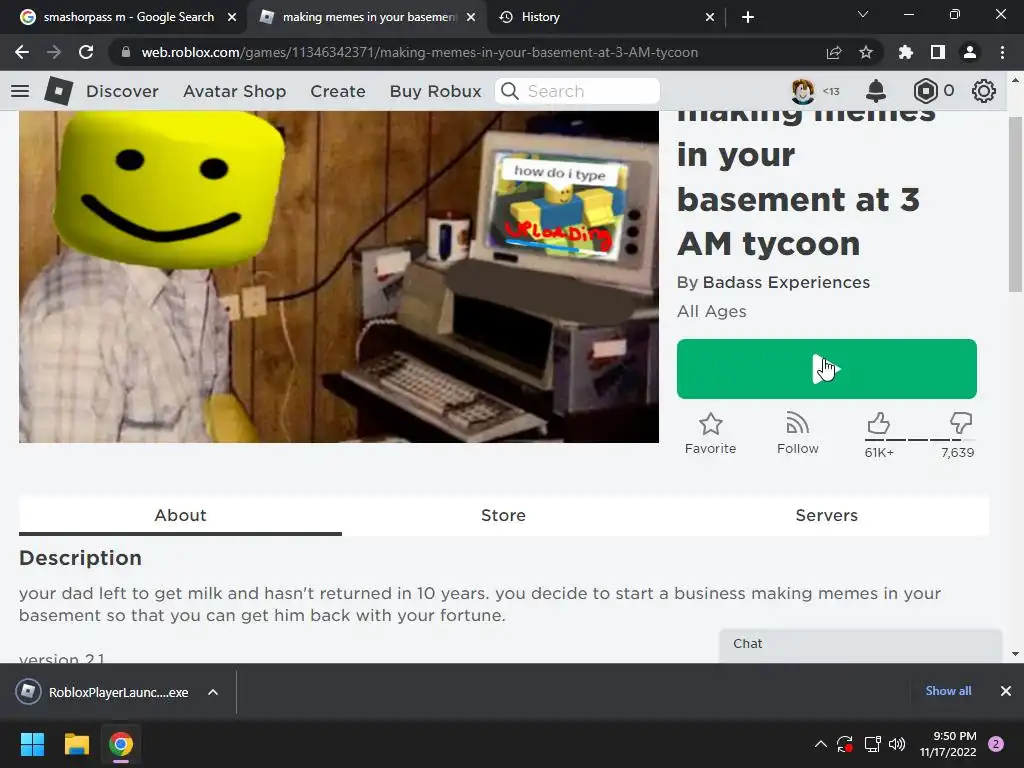
Task: Click the browser forward arrow
Action: coord(54,52)
